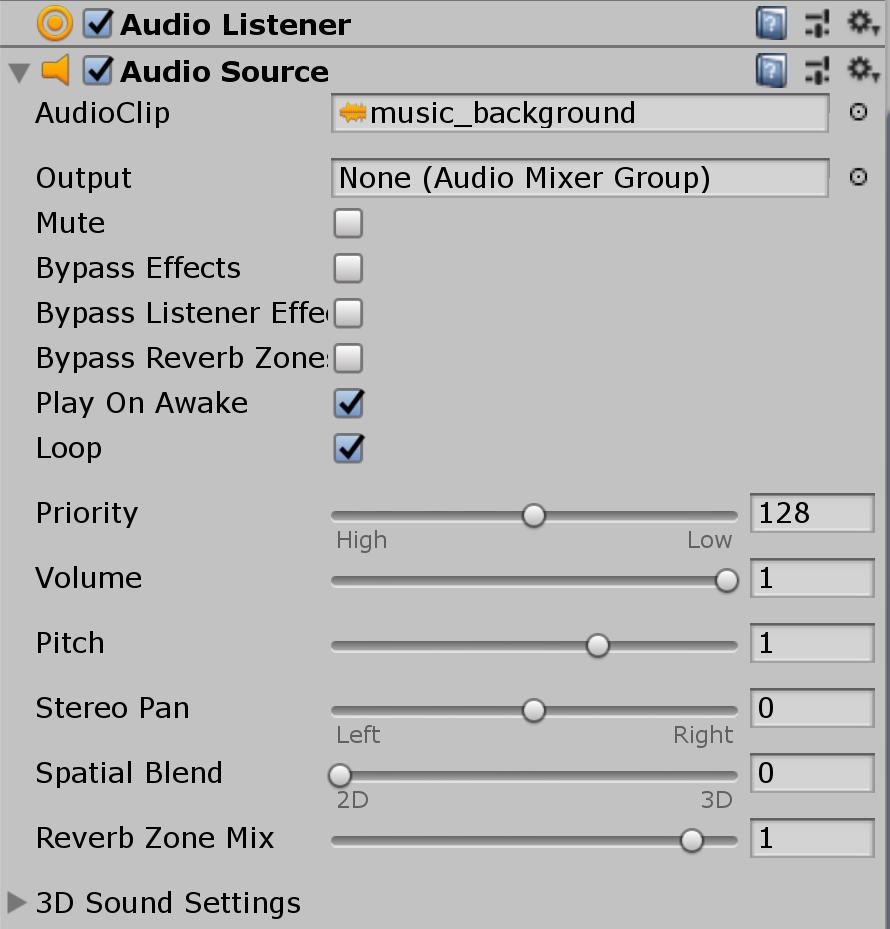
Task: Click the Priority slider handle
Action: [x=534, y=515]
